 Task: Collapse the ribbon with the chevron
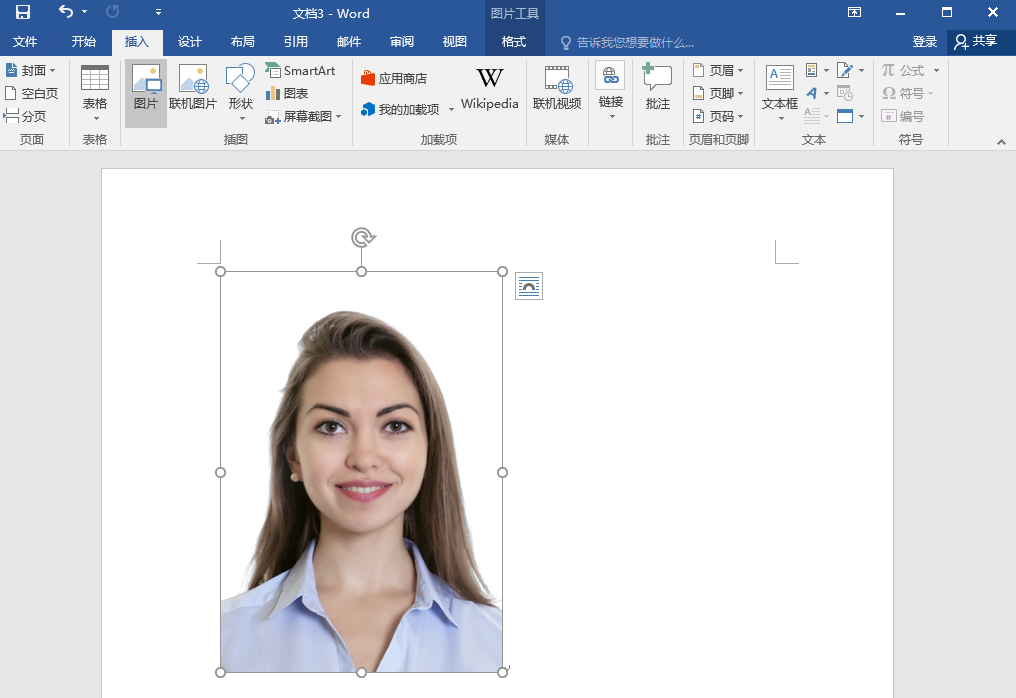1001,142
